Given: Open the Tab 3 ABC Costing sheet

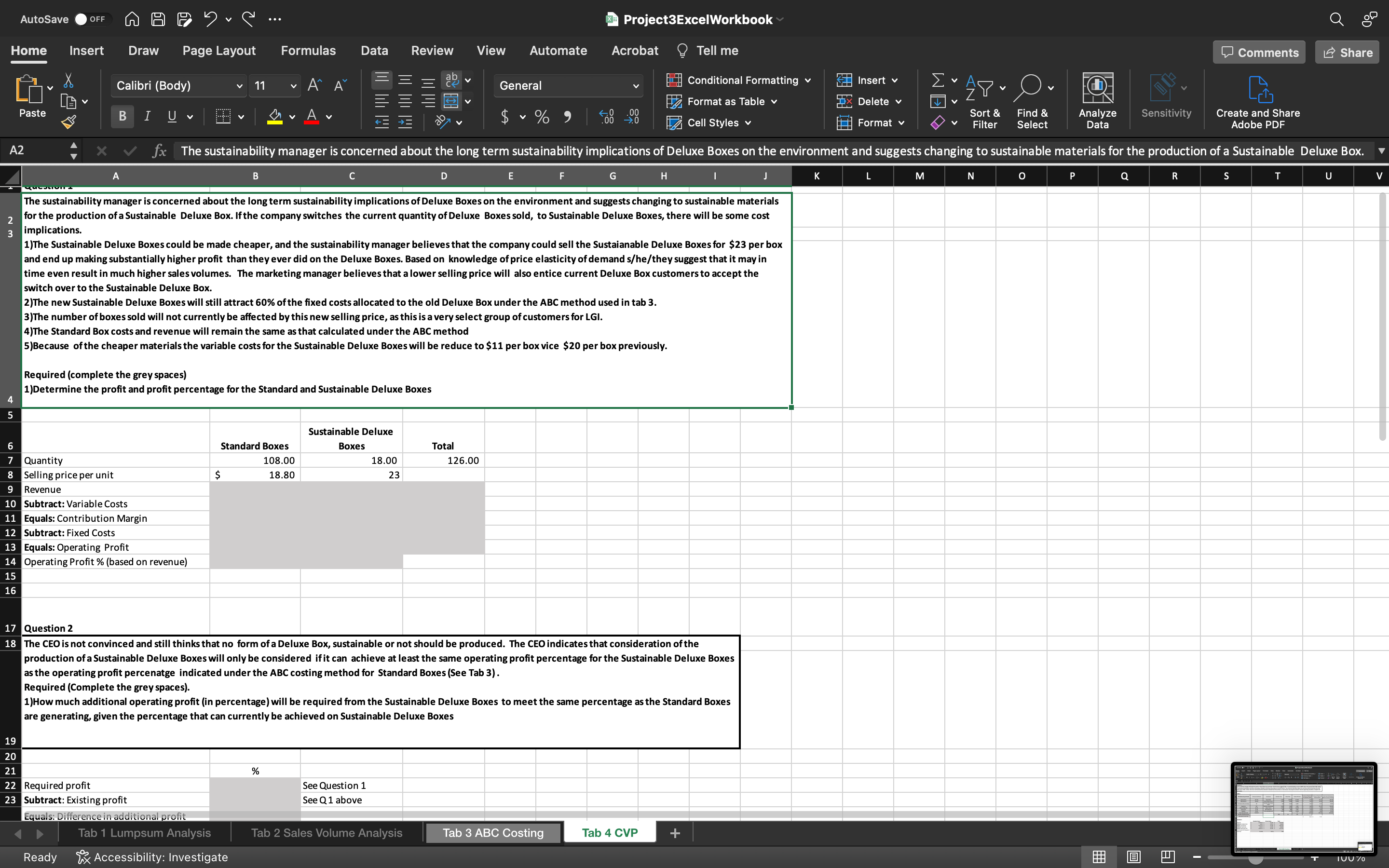Looking at the screenshot, I should click(x=492, y=832).
